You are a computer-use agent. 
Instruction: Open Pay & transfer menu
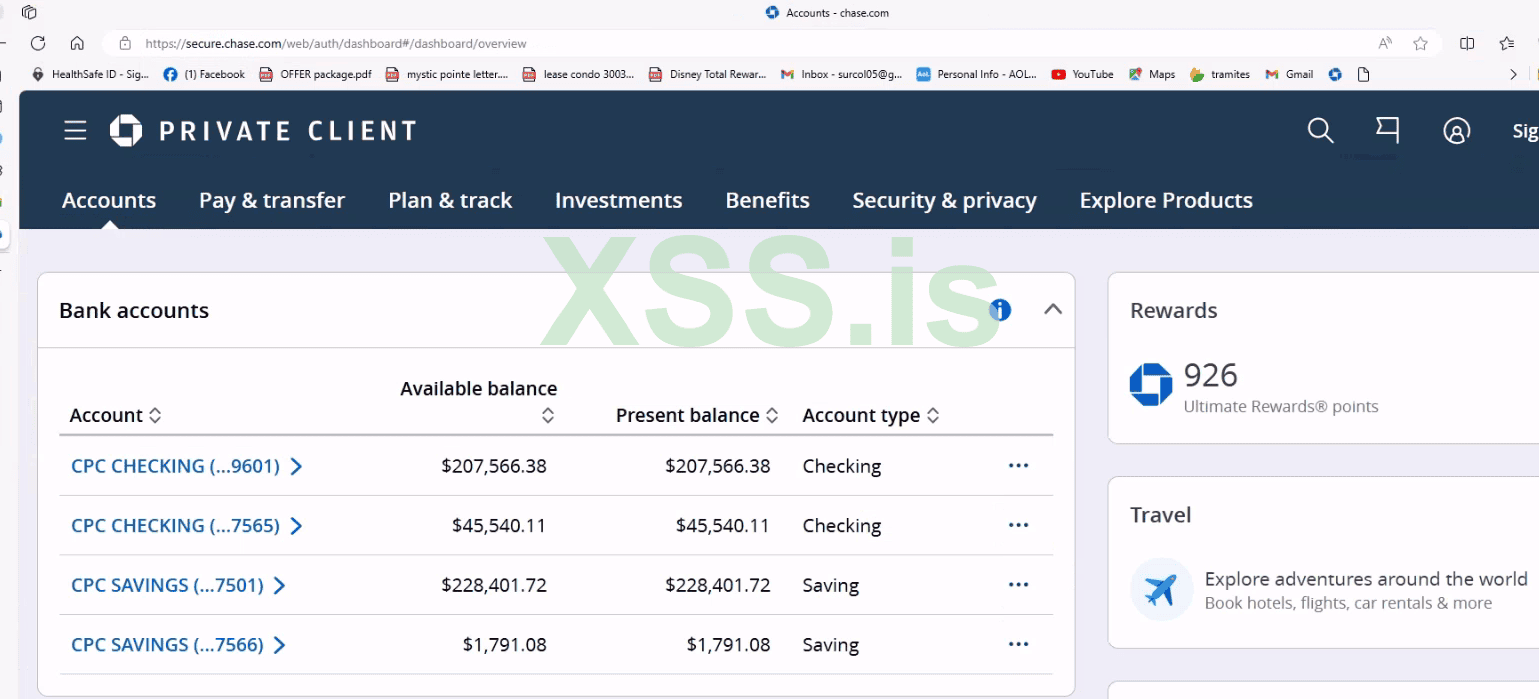pyautogui.click(x=272, y=200)
